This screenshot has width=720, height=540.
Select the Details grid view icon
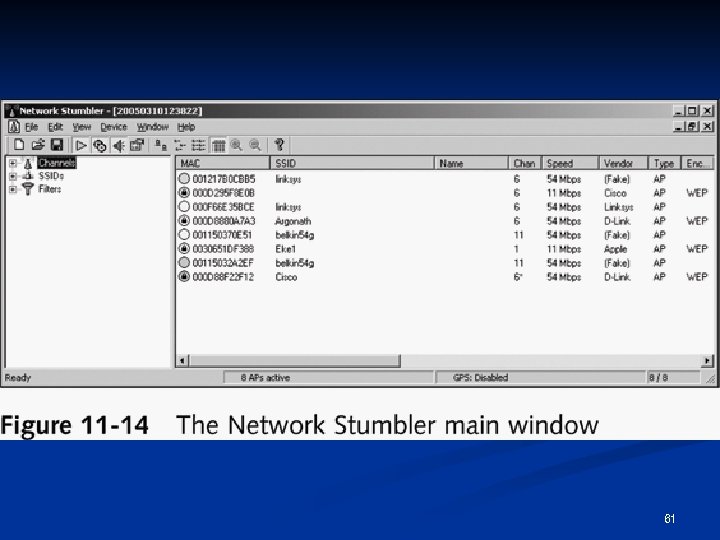pos(219,146)
